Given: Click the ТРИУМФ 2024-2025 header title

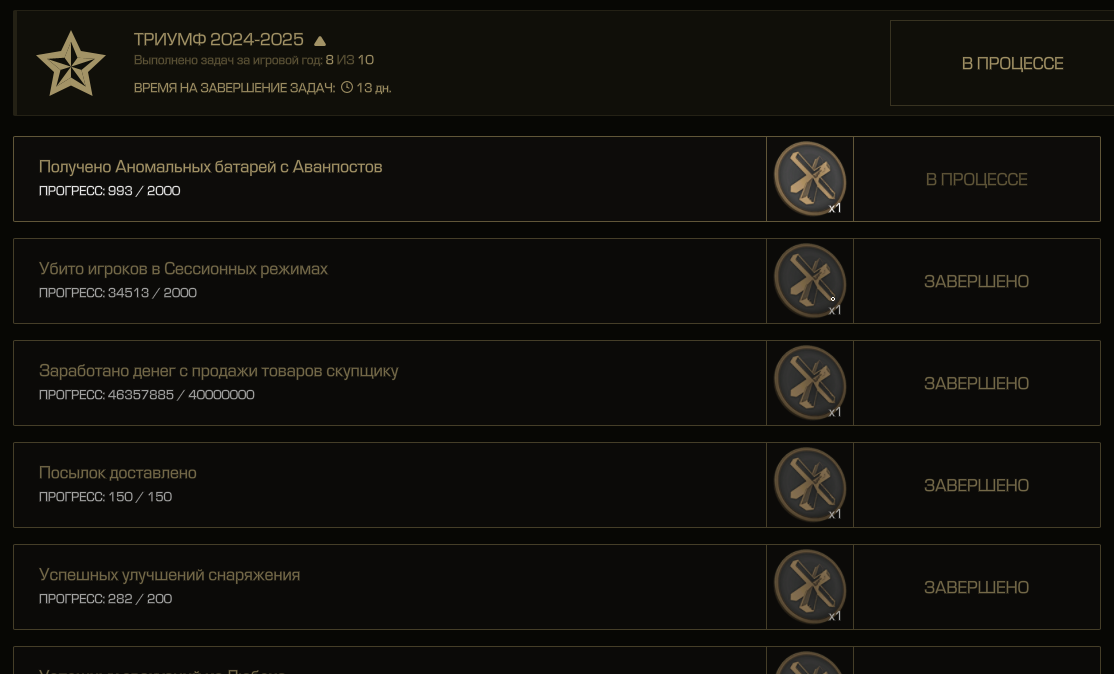Looking at the screenshot, I should click(x=219, y=39).
